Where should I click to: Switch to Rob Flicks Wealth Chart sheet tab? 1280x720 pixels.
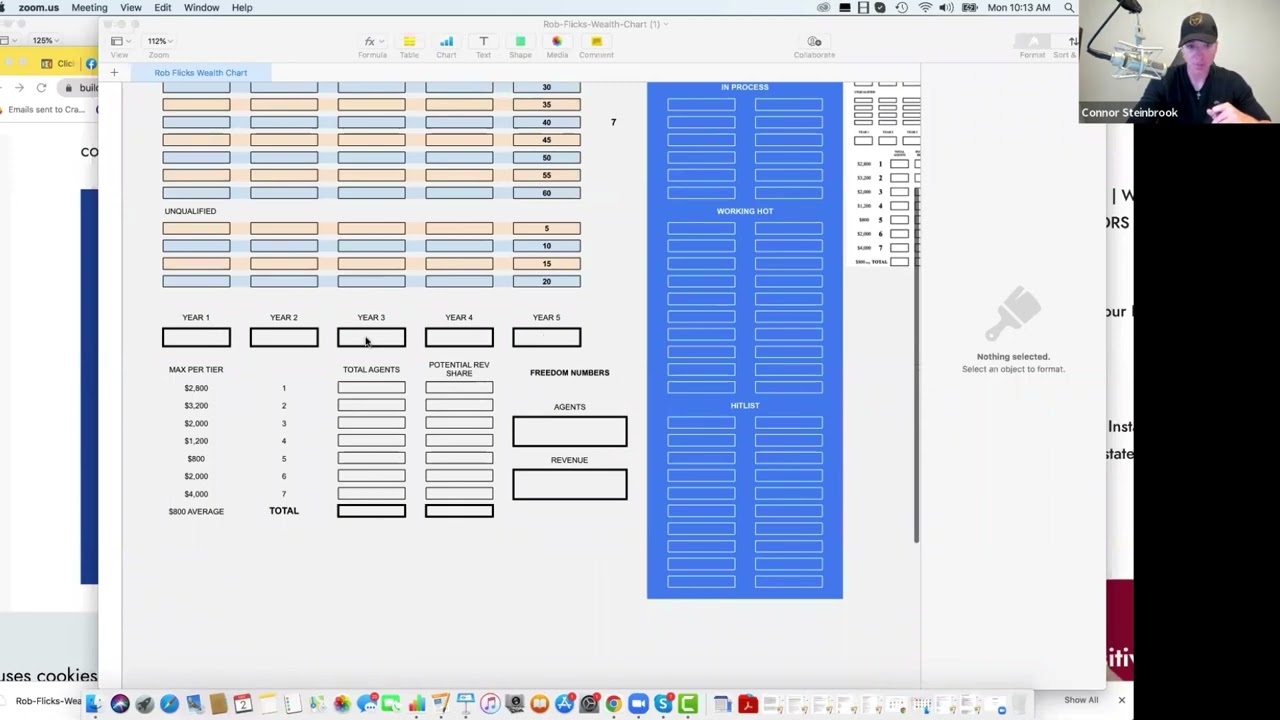pyautogui.click(x=200, y=73)
